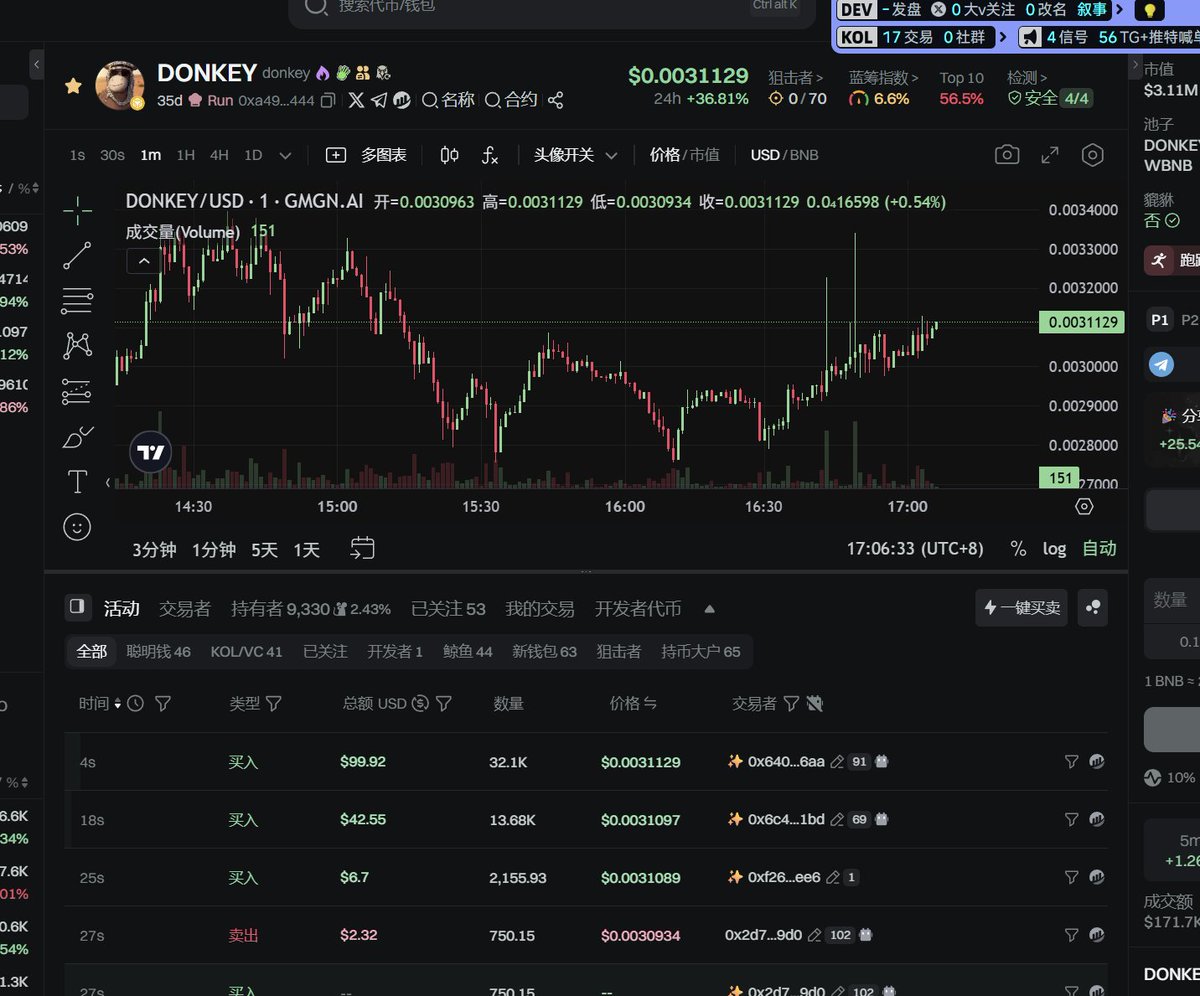Search by contract (合约)
The image size is (1200, 996).
pyautogui.click(x=511, y=100)
